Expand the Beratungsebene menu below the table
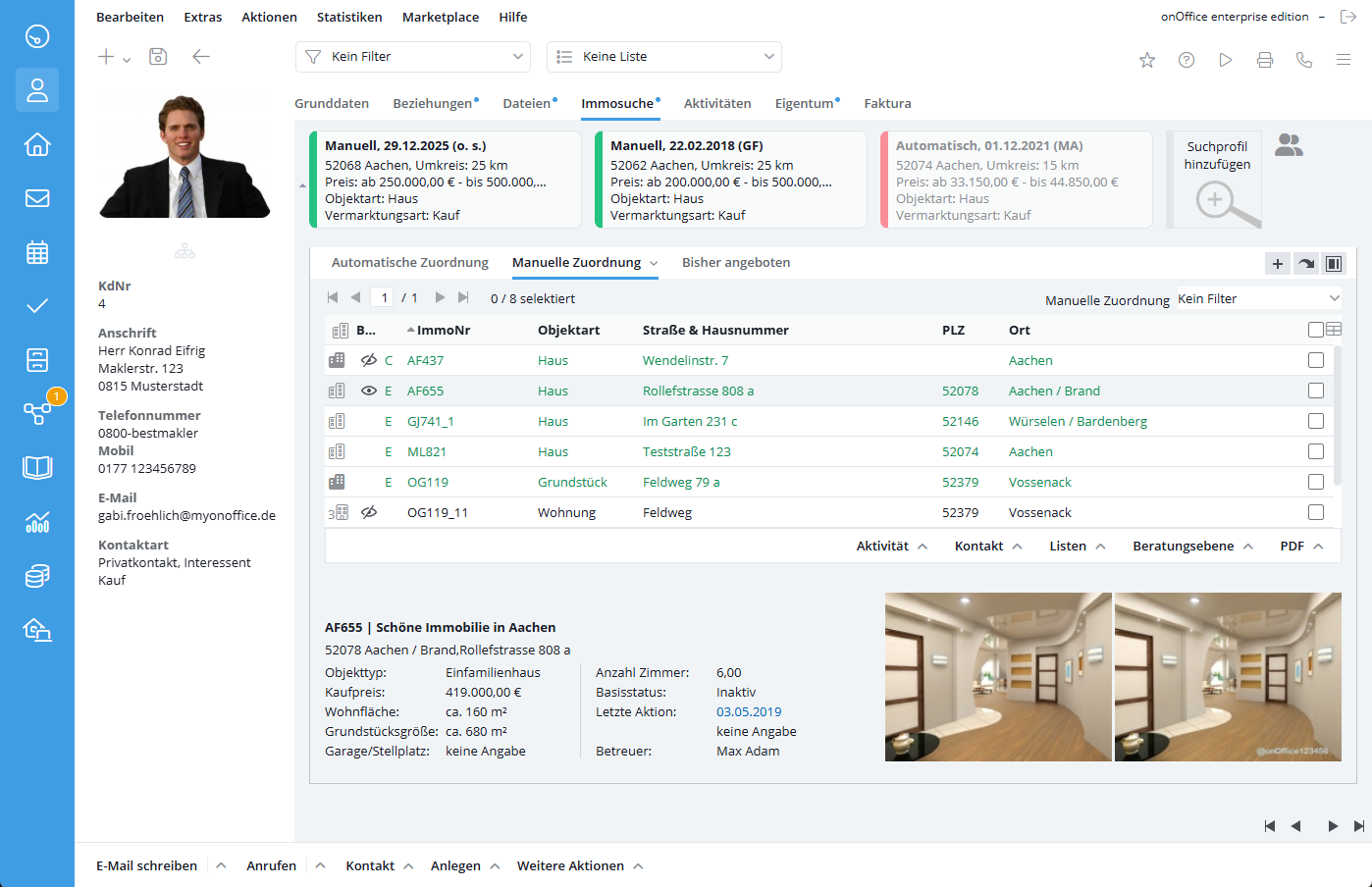1372x887 pixels. pos(1192,547)
